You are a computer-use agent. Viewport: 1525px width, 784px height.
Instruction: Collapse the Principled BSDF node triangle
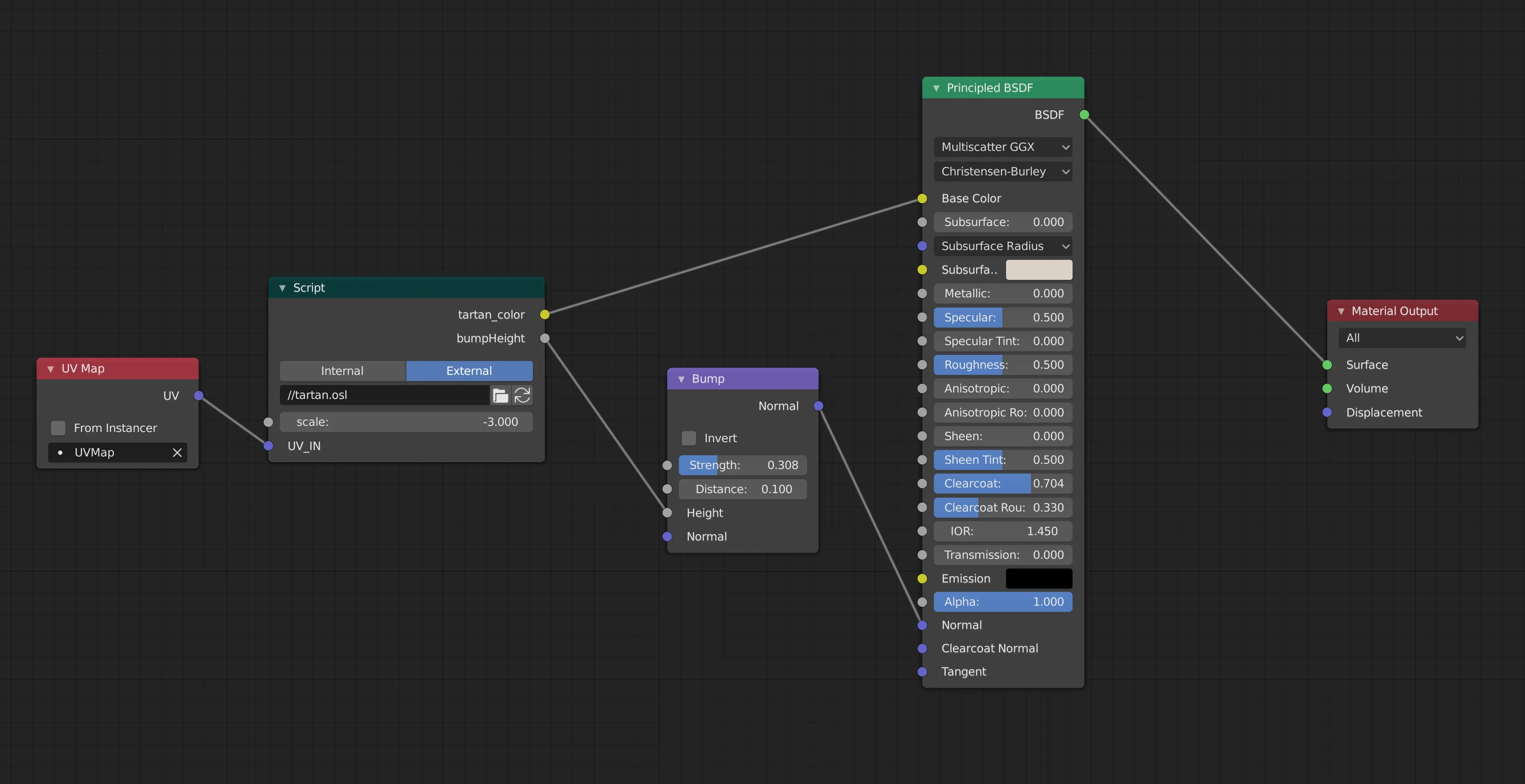coord(936,88)
